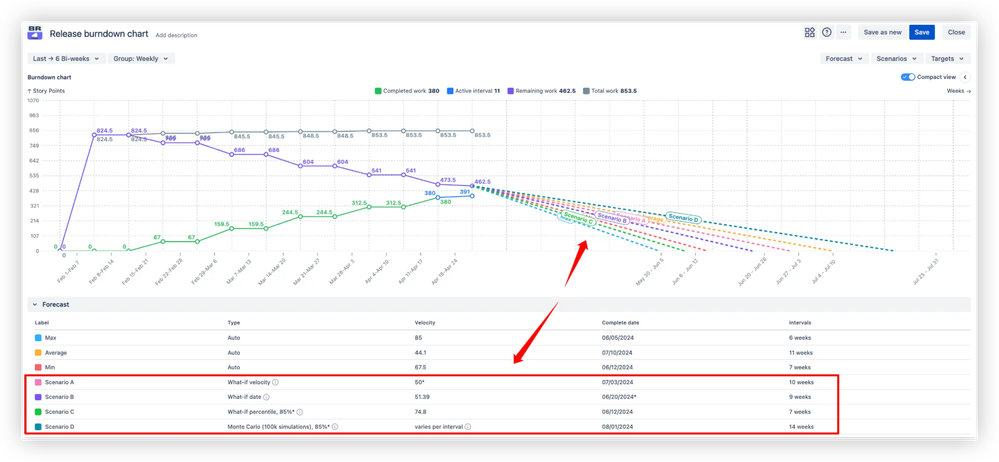Open the help question mark icon
This screenshot has width=999, height=462.
point(826,32)
